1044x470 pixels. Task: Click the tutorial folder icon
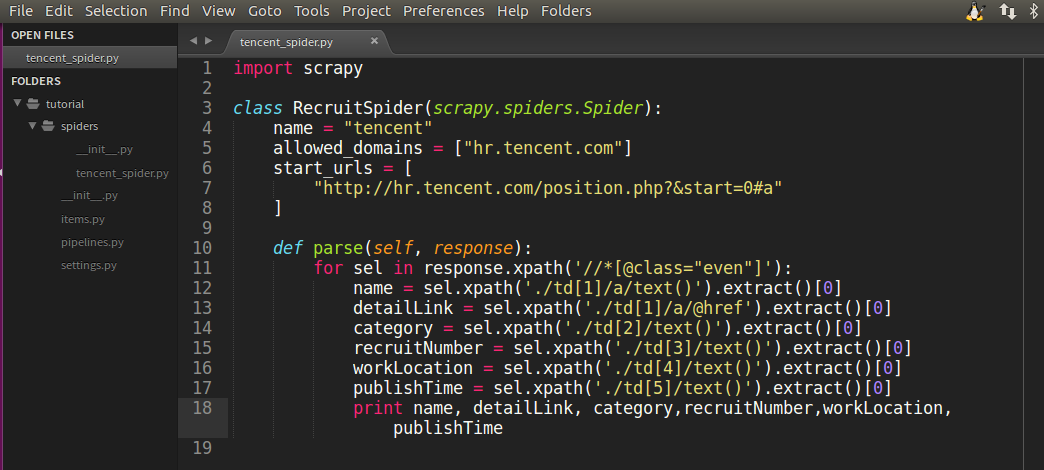tap(33, 104)
